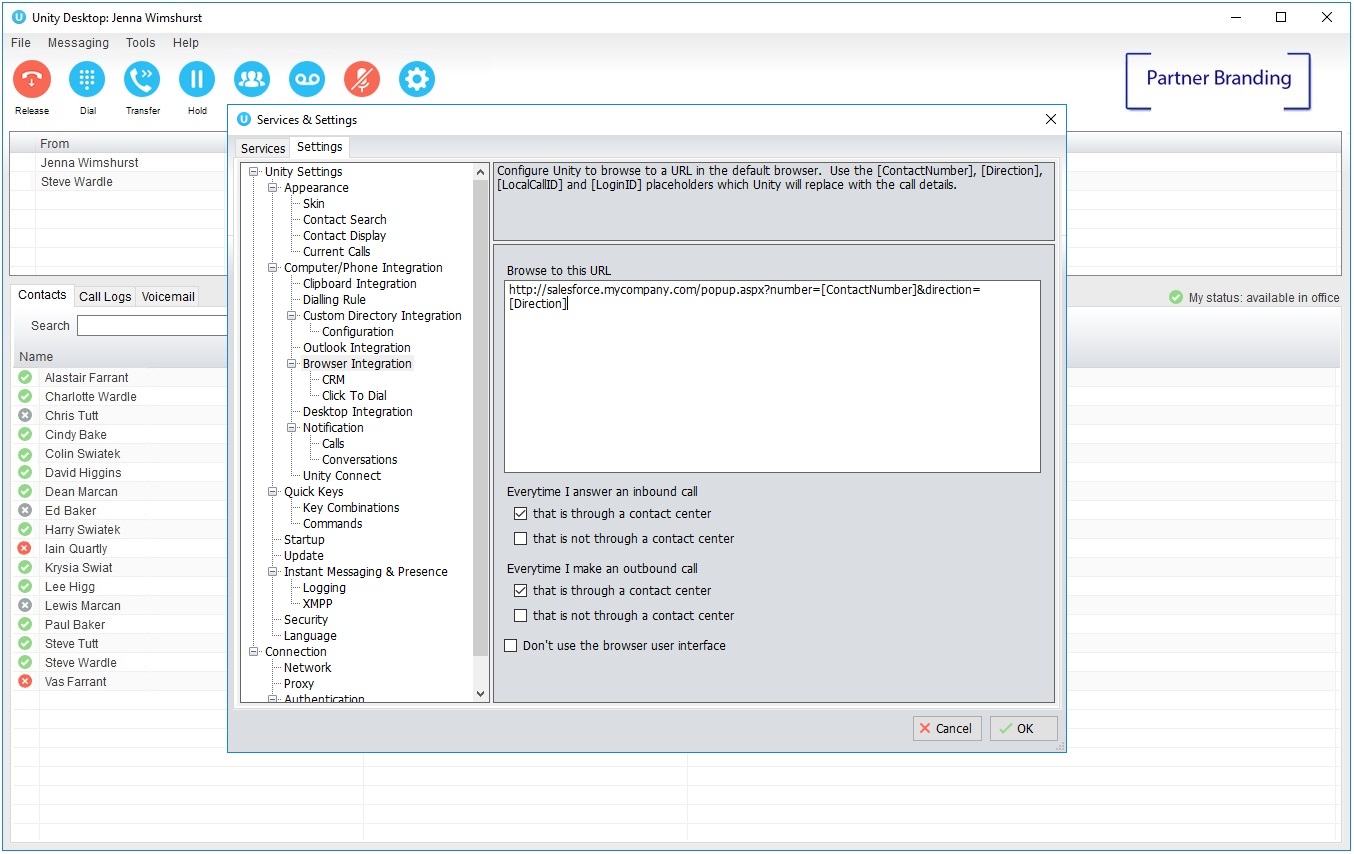
Task: Collapse the Connection tree node
Action: click(x=254, y=652)
